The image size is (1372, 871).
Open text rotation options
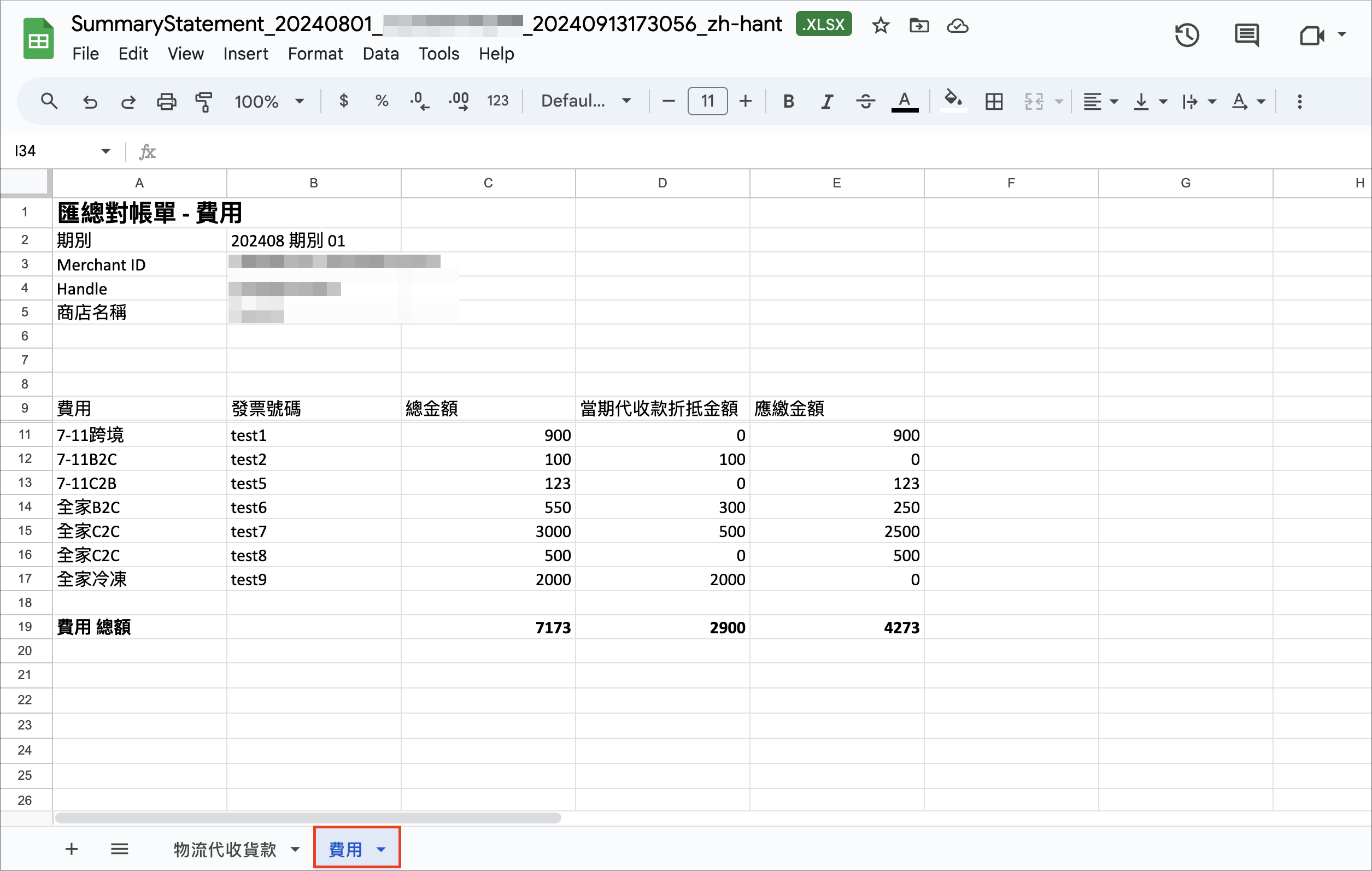pyautogui.click(x=1248, y=102)
